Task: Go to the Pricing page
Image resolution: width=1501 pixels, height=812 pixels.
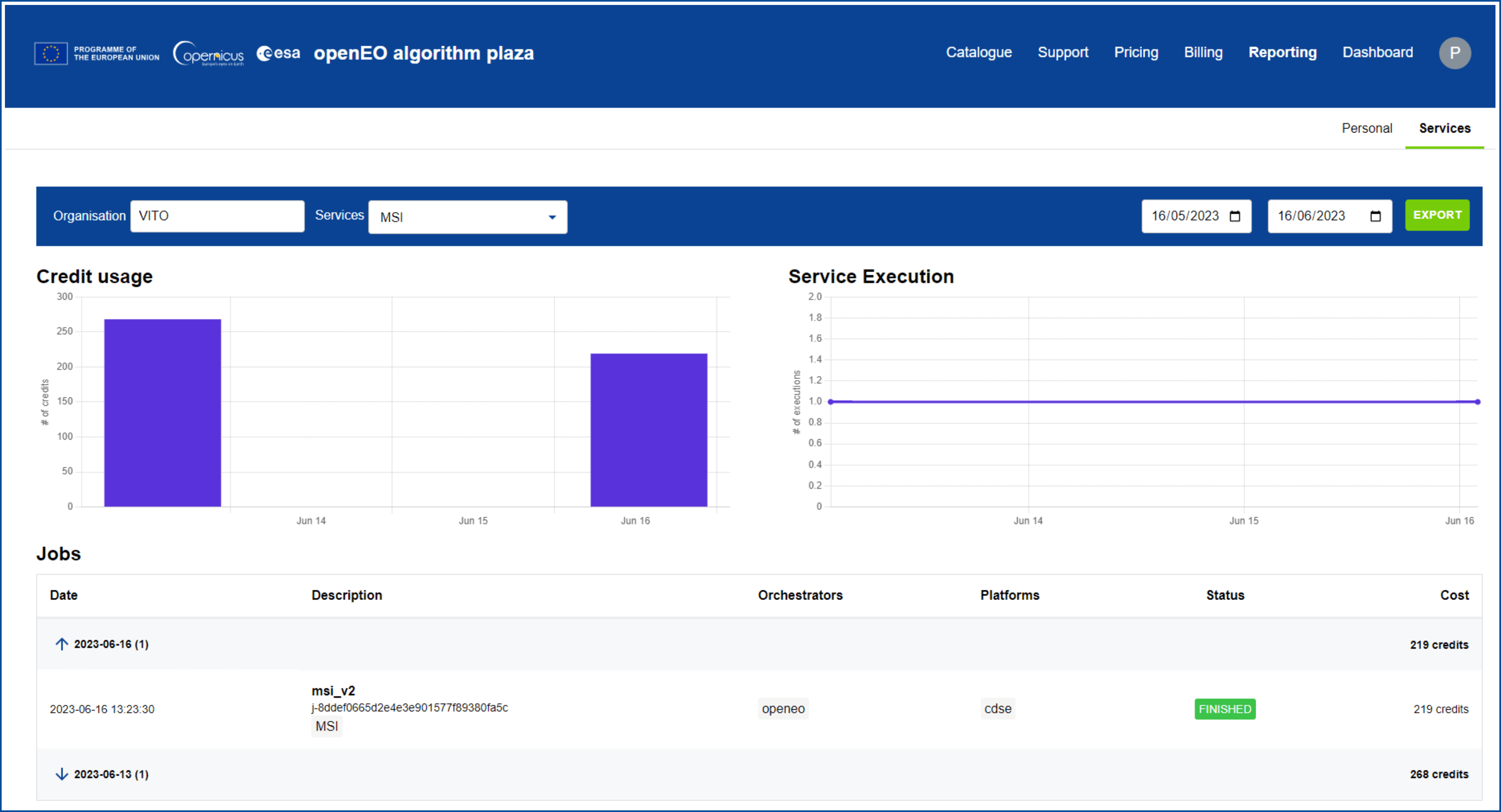Action: coord(1136,52)
